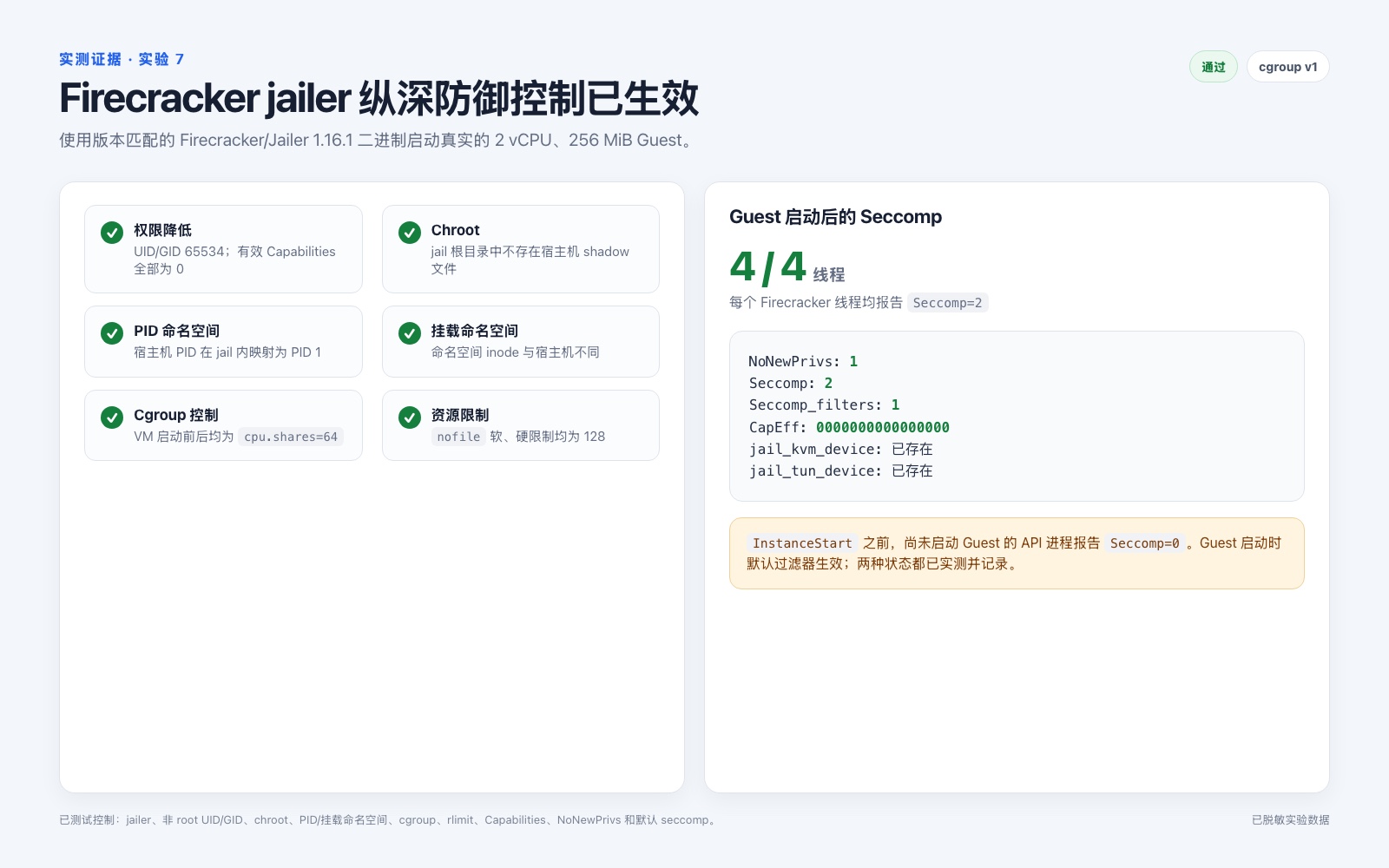
Task: Click the cpu.shares=64 code chip
Action: tap(291, 437)
